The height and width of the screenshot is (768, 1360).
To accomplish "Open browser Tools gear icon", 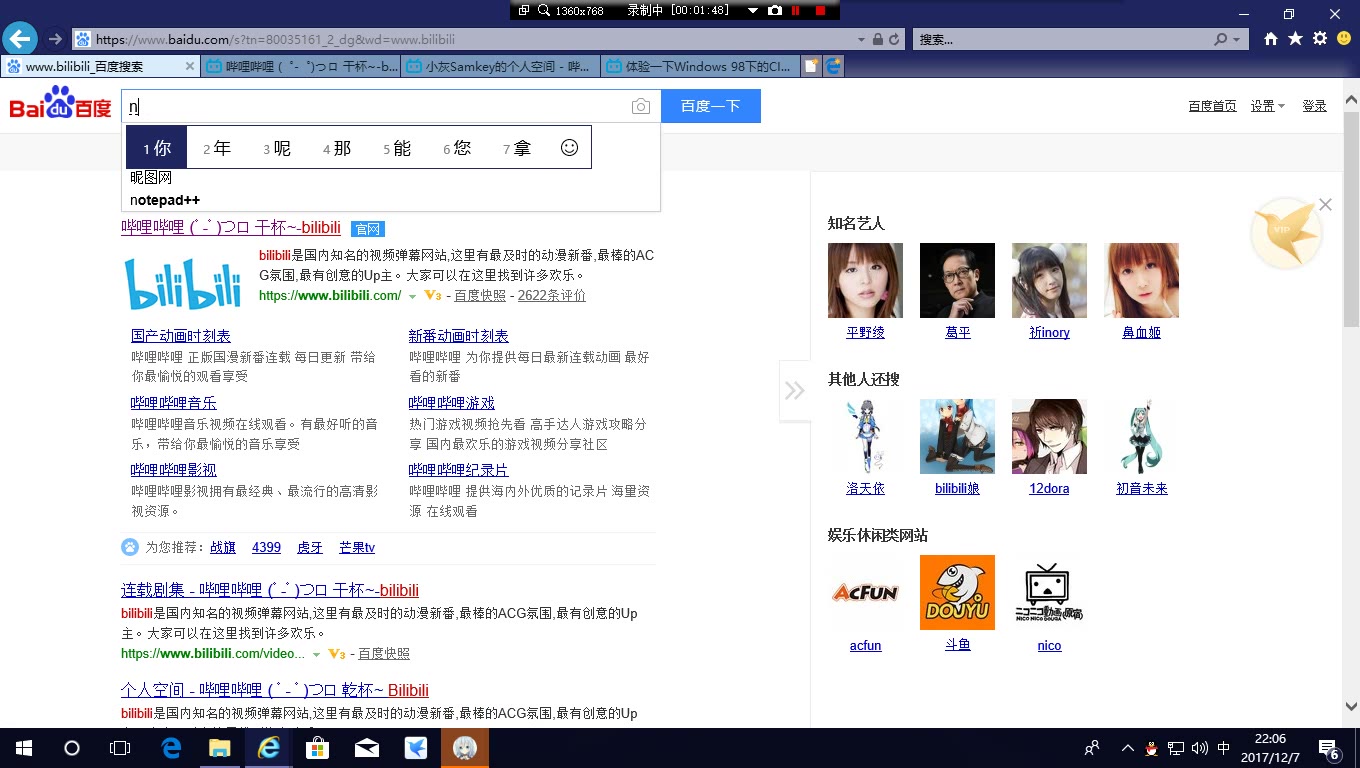I will coord(1320,39).
